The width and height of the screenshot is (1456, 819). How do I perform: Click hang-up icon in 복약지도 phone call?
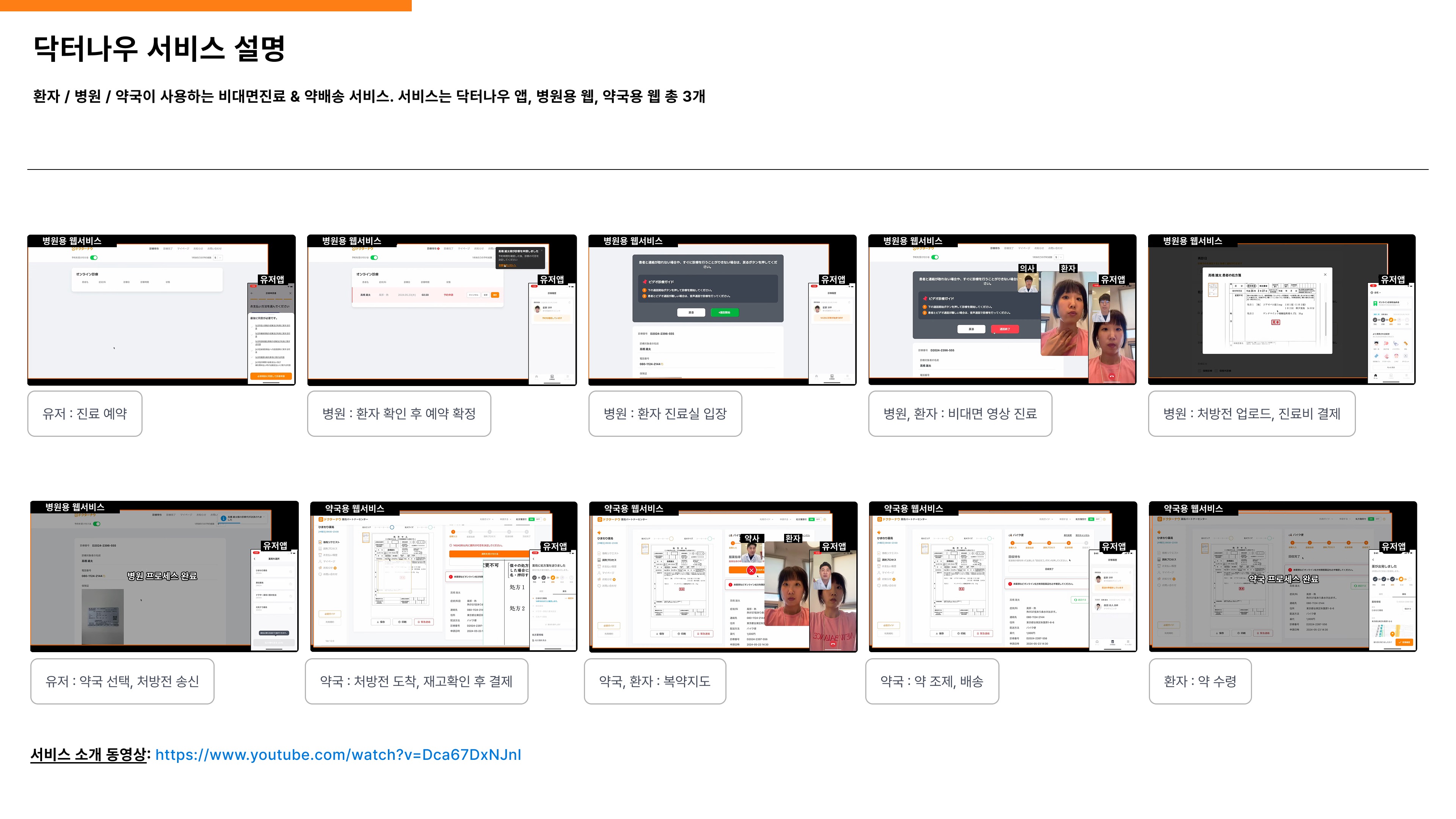pyautogui.click(x=833, y=643)
